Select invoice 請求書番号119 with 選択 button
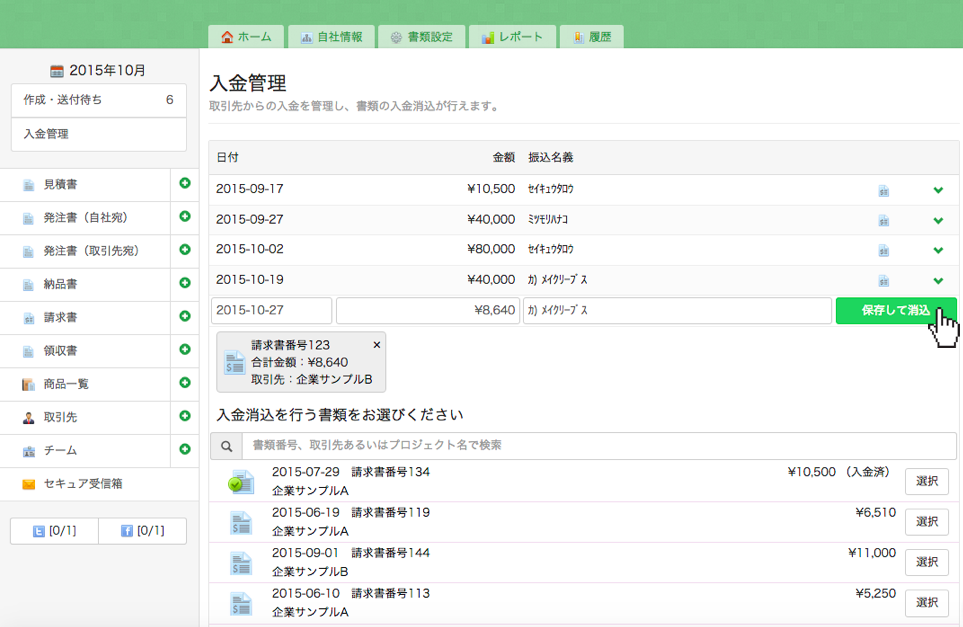The width and height of the screenshot is (963, 627). 926,521
